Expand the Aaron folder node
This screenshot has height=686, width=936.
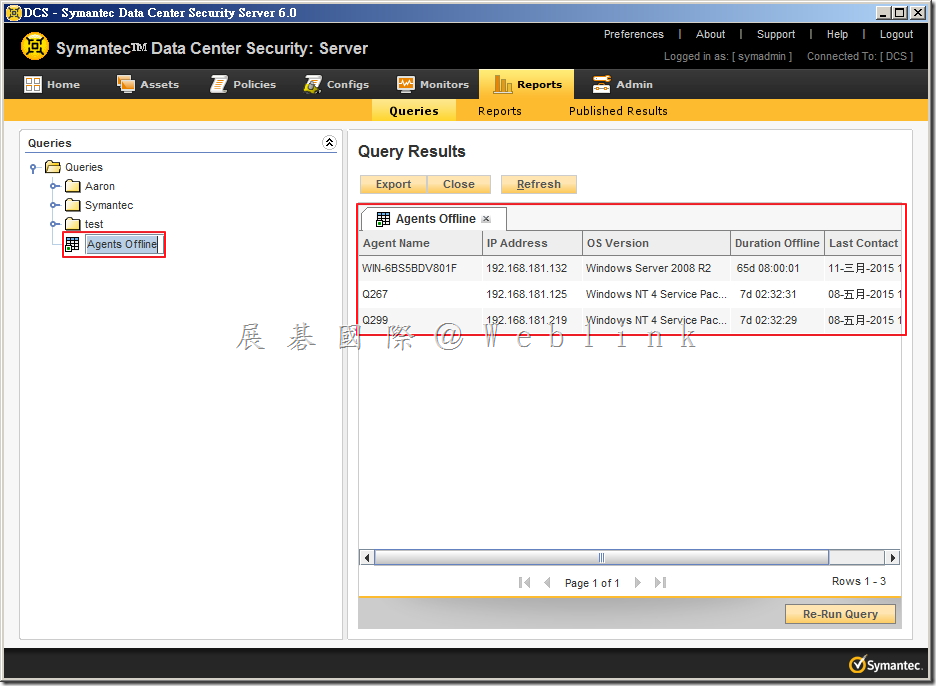pyautogui.click(x=54, y=186)
